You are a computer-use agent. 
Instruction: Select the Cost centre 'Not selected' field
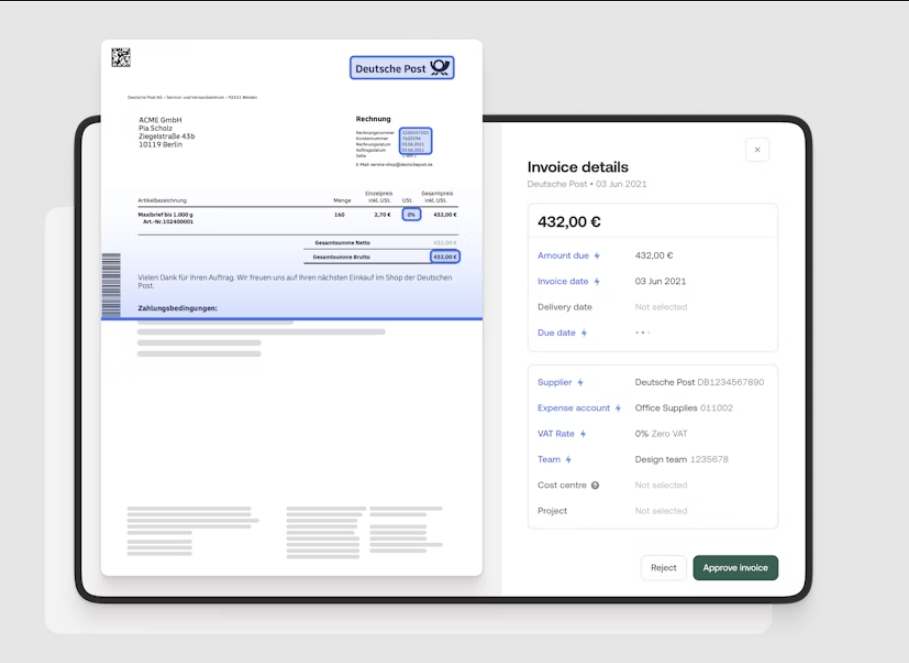click(x=661, y=485)
